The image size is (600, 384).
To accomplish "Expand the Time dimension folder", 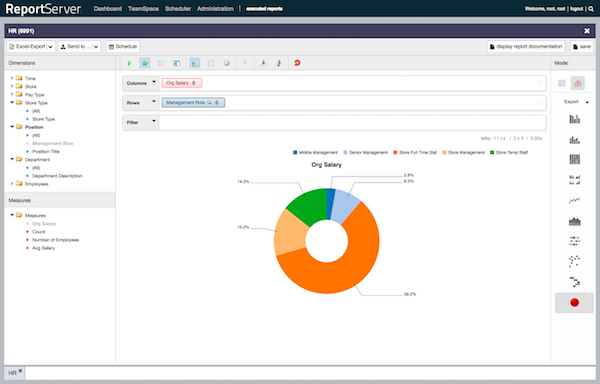I will (x=12, y=78).
